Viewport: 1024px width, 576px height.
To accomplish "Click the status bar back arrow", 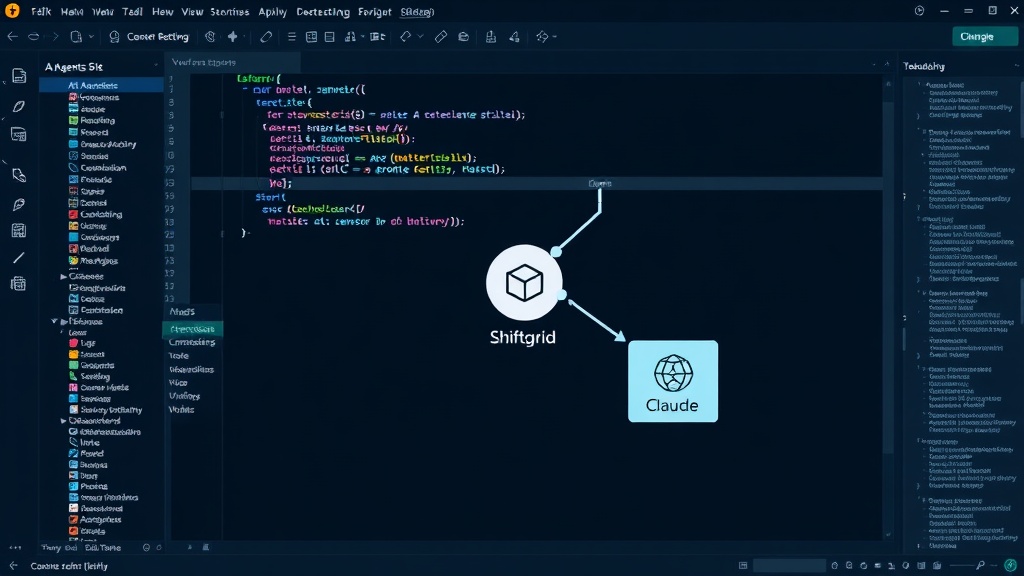I will 13,566.
